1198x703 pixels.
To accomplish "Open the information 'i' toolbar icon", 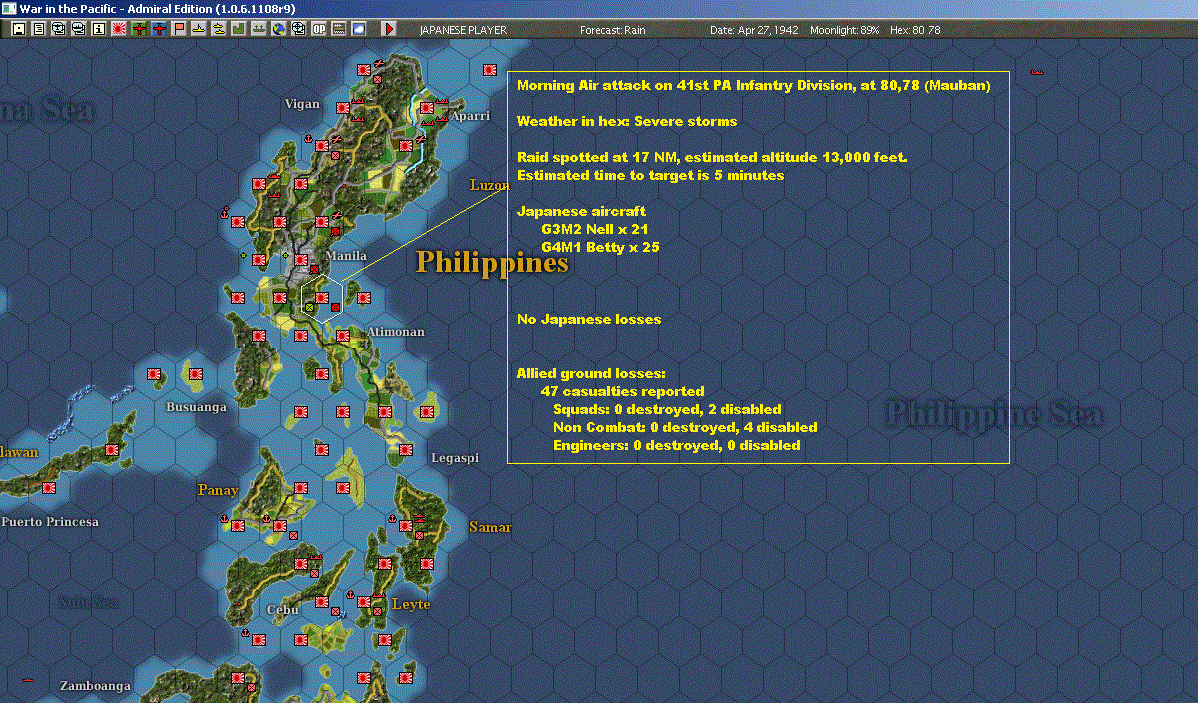I will point(99,29).
